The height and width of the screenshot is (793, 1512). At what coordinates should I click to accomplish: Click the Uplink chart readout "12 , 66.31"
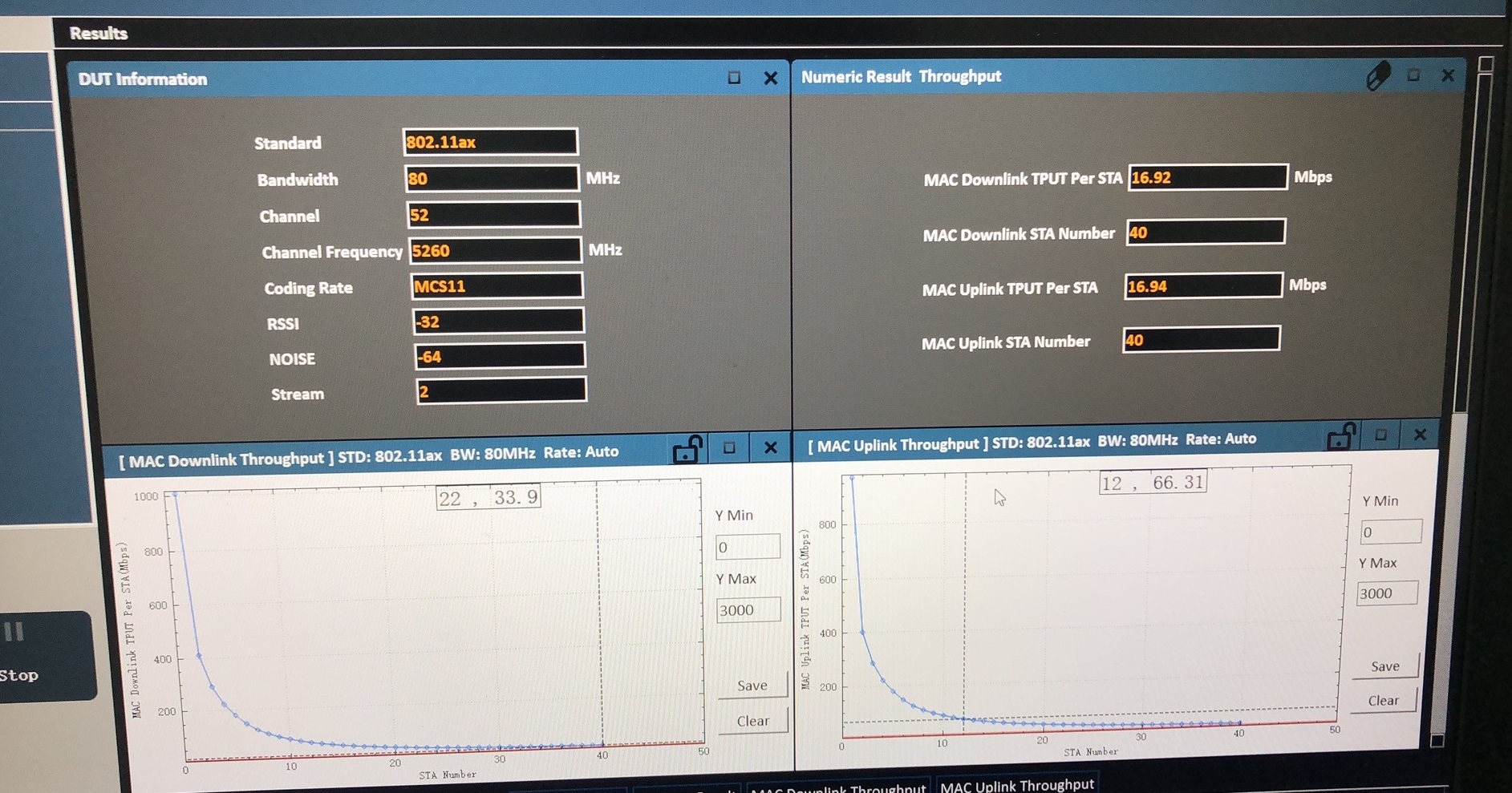tap(1153, 483)
